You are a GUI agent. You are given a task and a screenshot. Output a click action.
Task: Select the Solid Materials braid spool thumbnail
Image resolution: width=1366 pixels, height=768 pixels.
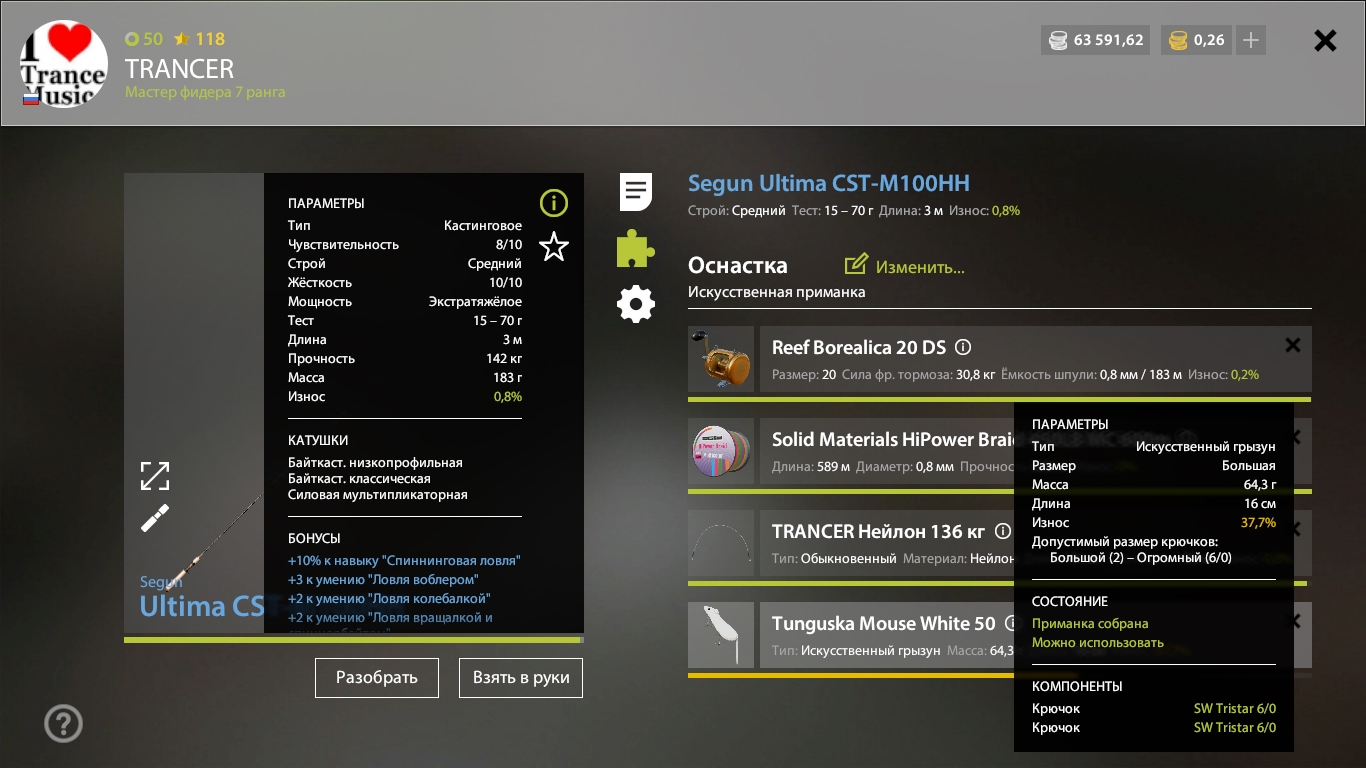click(x=721, y=451)
